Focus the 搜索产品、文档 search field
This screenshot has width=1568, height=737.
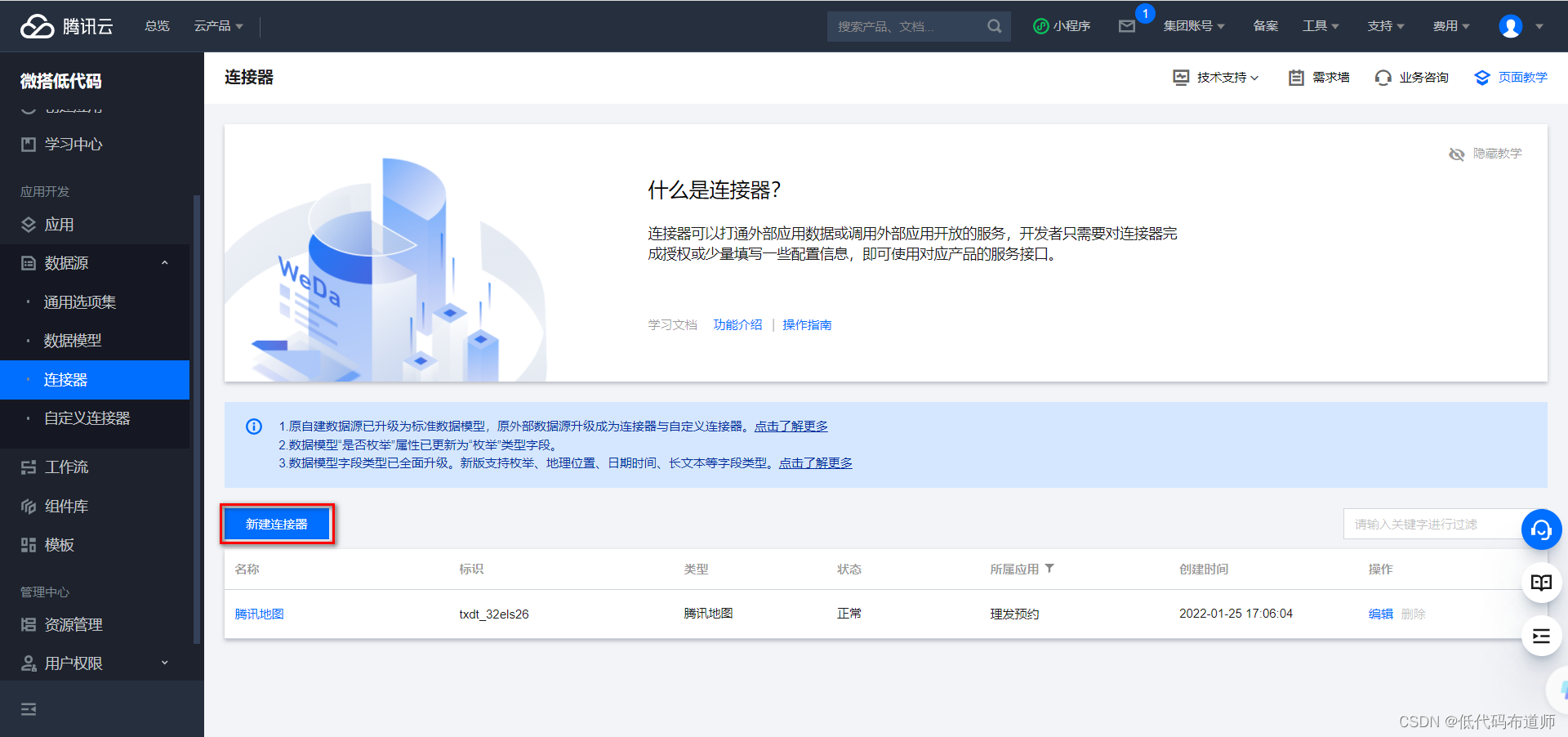pos(908,26)
